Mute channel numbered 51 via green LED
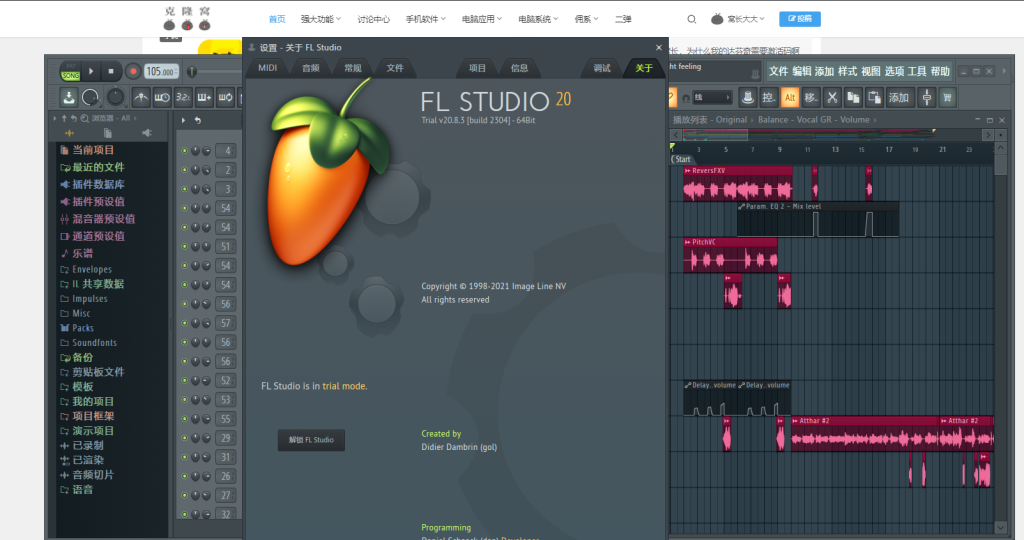Viewport: 1024px width, 540px height. (x=185, y=247)
